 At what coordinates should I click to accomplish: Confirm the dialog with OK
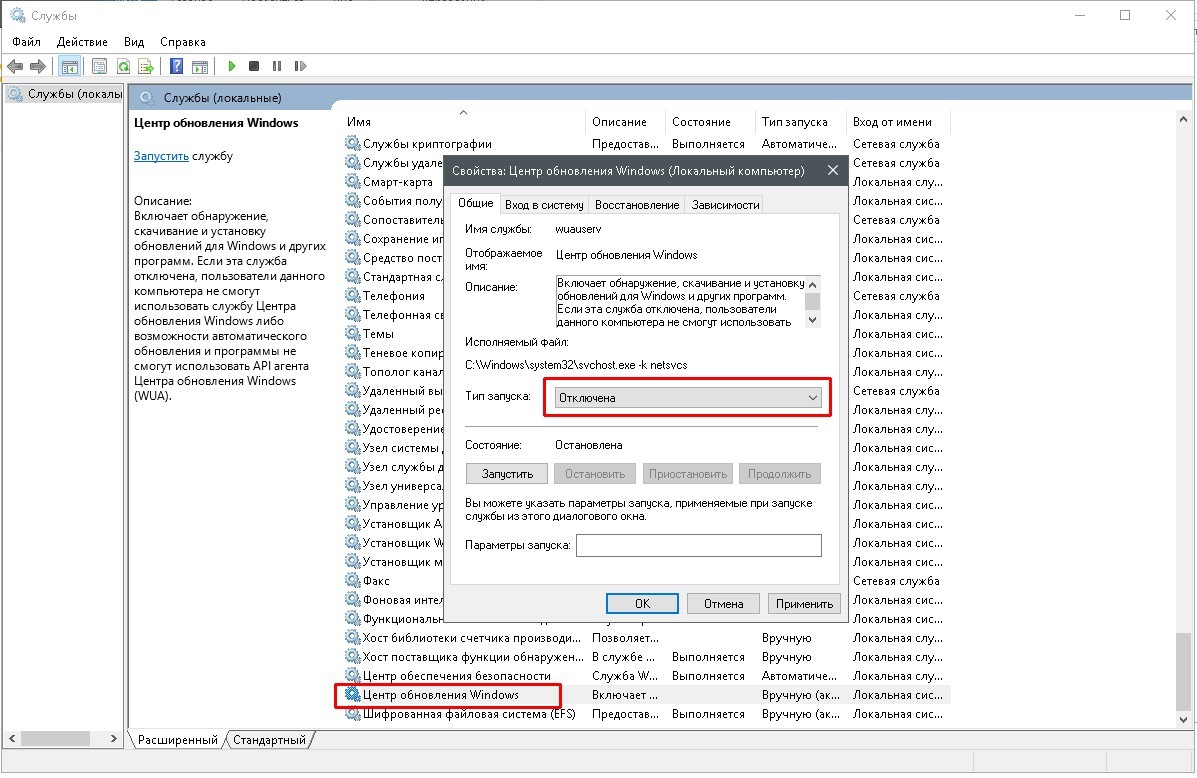[642, 603]
